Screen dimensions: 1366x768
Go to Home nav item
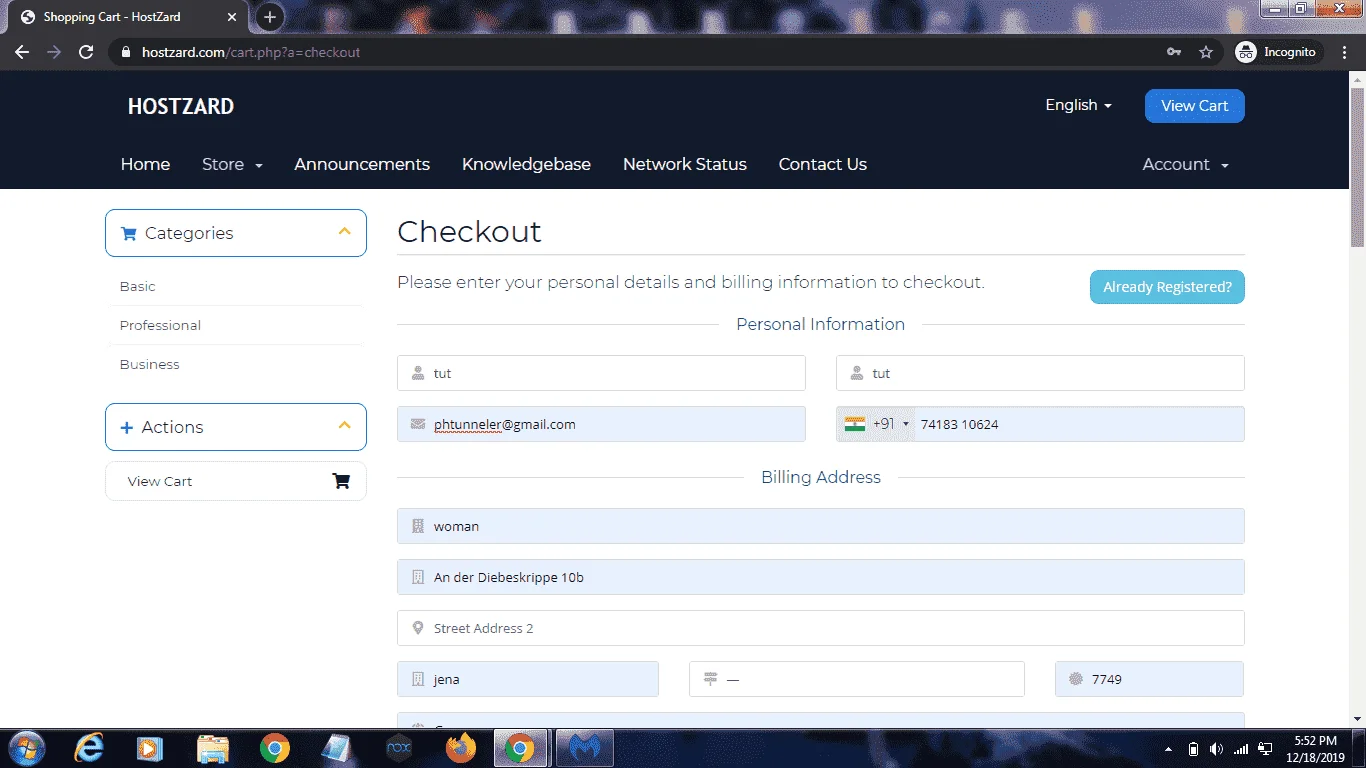click(x=145, y=164)
